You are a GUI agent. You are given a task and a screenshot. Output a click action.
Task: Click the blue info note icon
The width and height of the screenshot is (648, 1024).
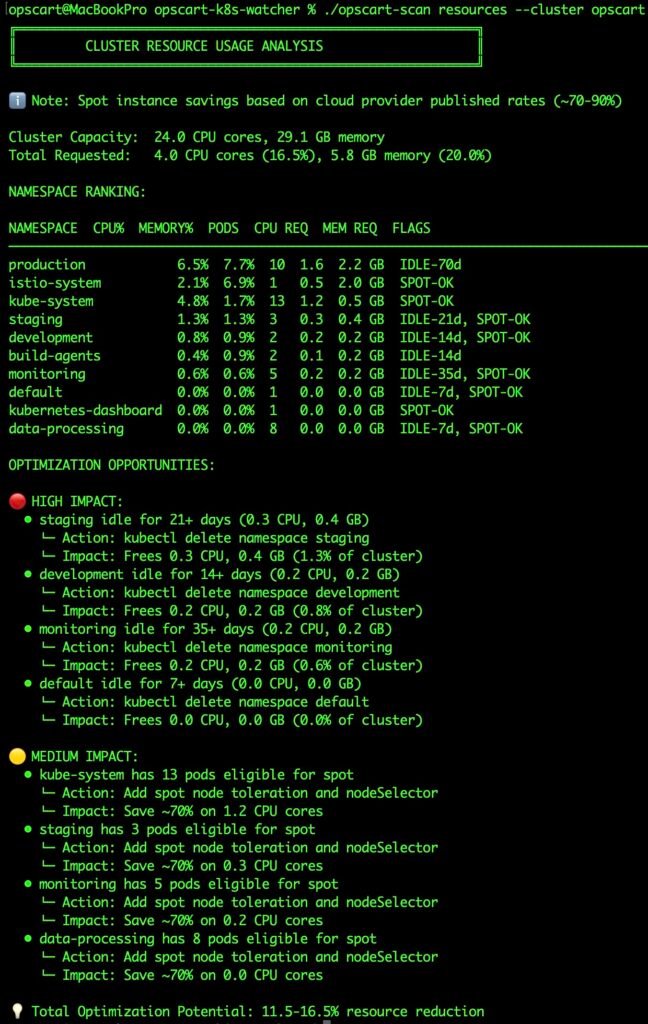17,101
